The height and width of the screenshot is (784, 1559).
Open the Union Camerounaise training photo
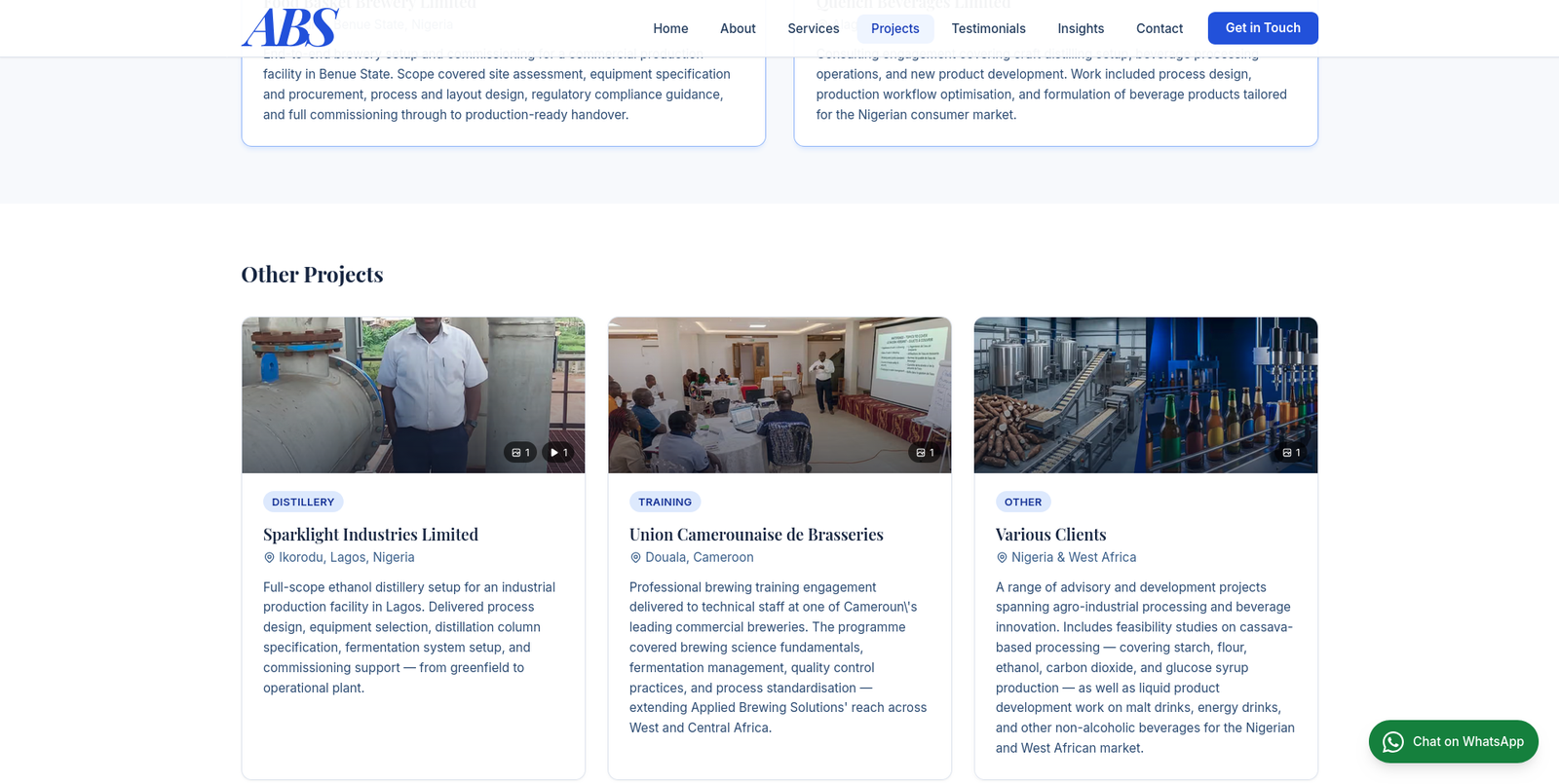779,394
